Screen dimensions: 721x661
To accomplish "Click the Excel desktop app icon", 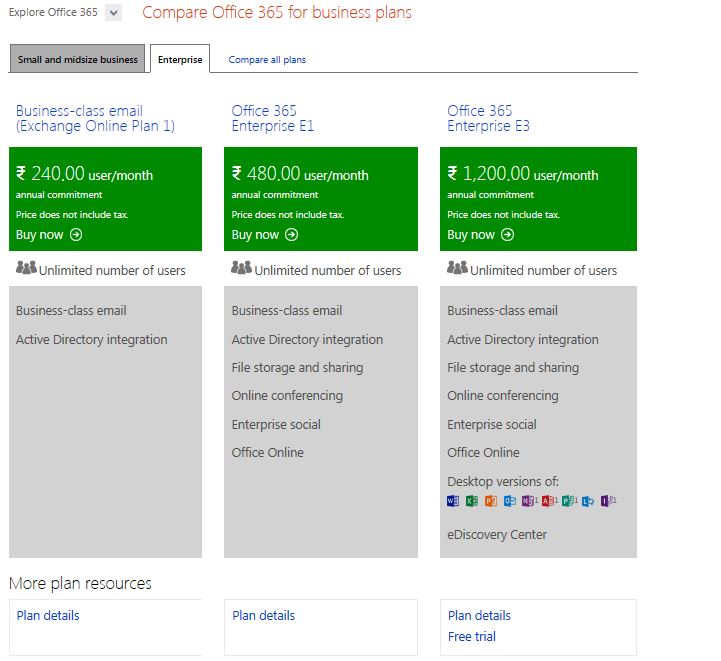I will (x=472, y=501).
